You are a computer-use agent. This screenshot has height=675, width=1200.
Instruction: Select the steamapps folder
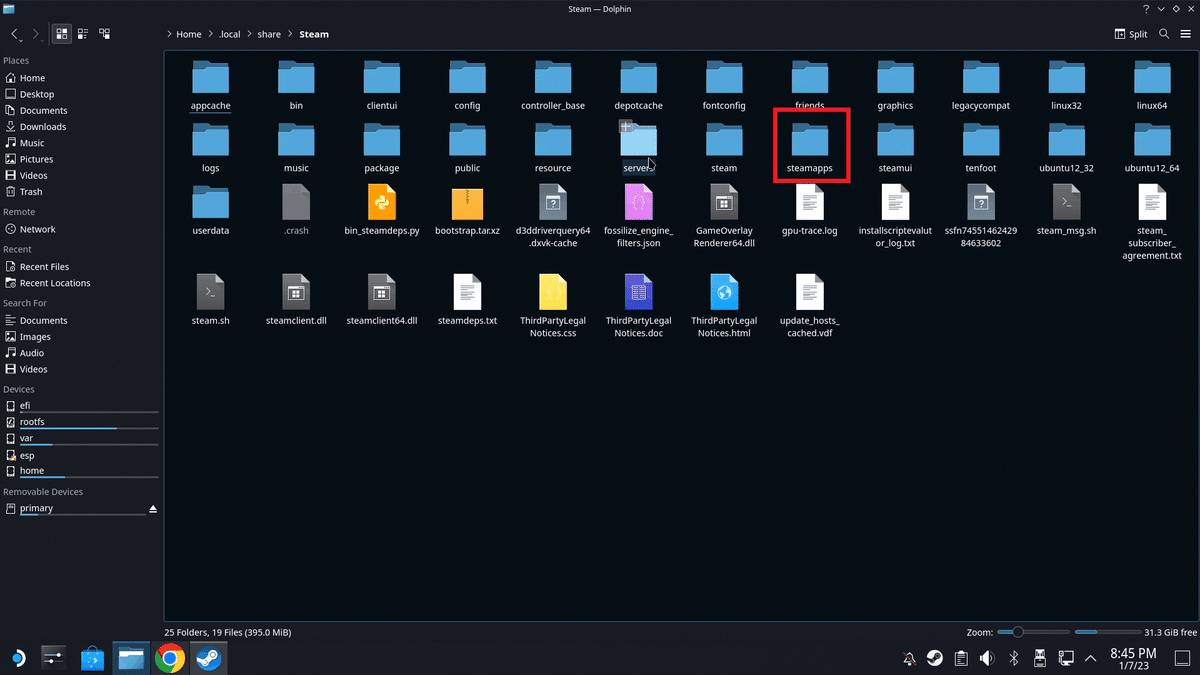pos(810,148)
